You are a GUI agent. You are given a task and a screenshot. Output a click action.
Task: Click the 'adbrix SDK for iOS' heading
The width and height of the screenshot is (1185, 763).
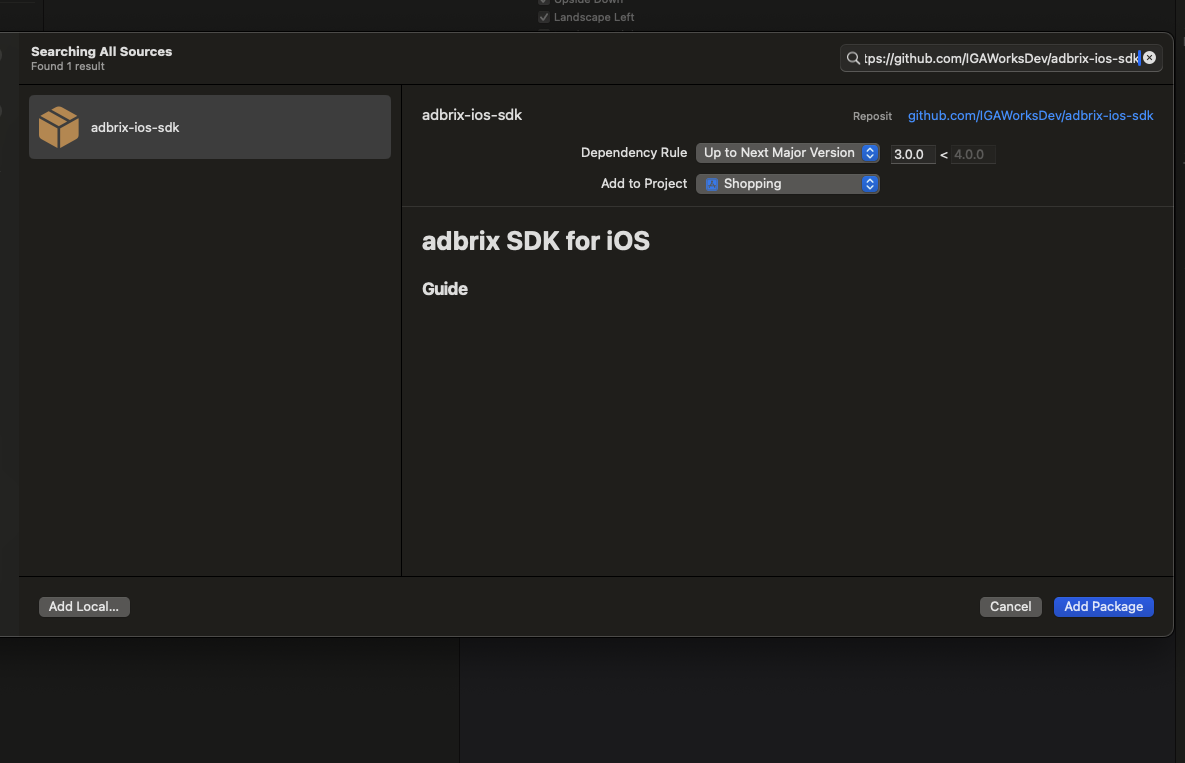(536, 241)
